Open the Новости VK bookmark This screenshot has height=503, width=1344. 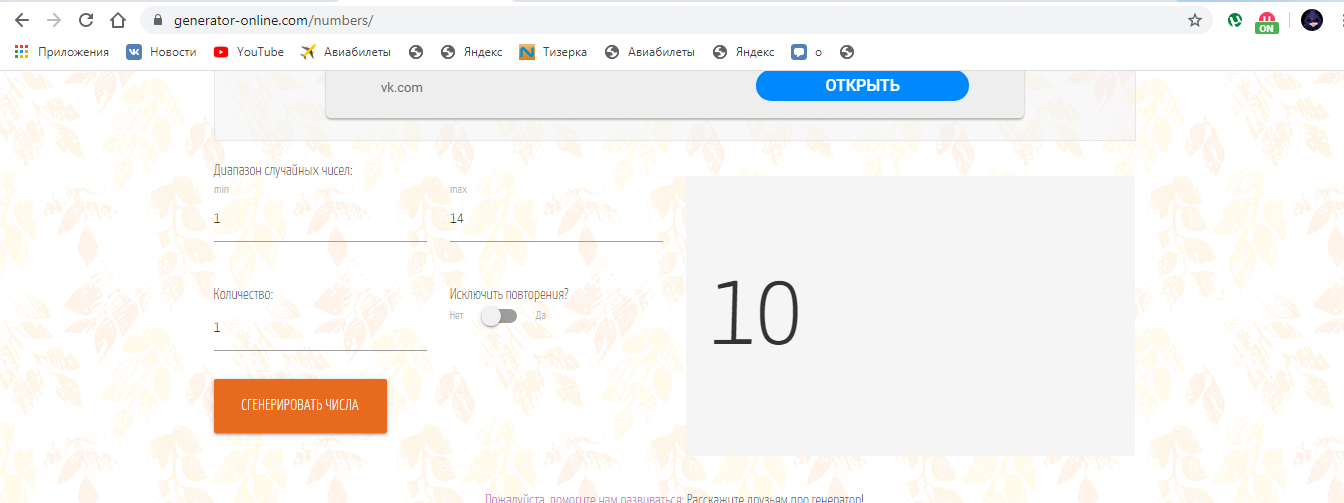(x=161, y=52)
